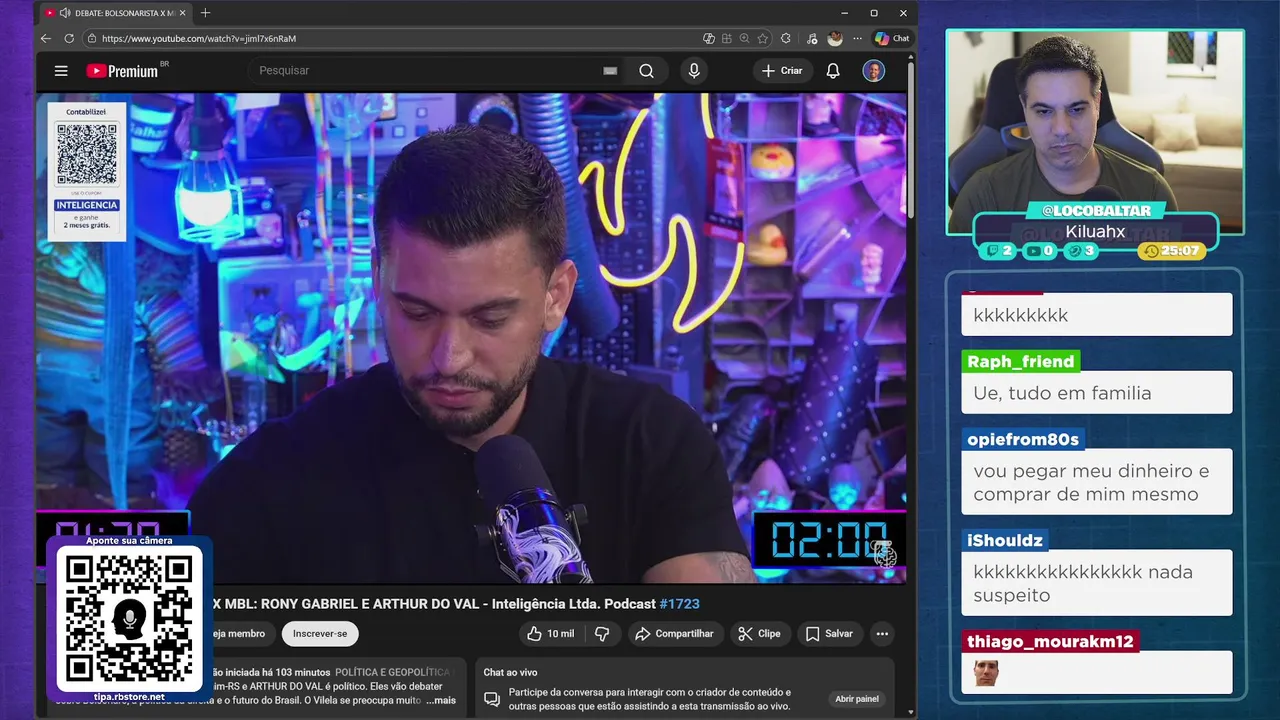Click the @LOCOBALTAR label
This screenshot has width=1280, height=720.
click(x=1096, y=211)
